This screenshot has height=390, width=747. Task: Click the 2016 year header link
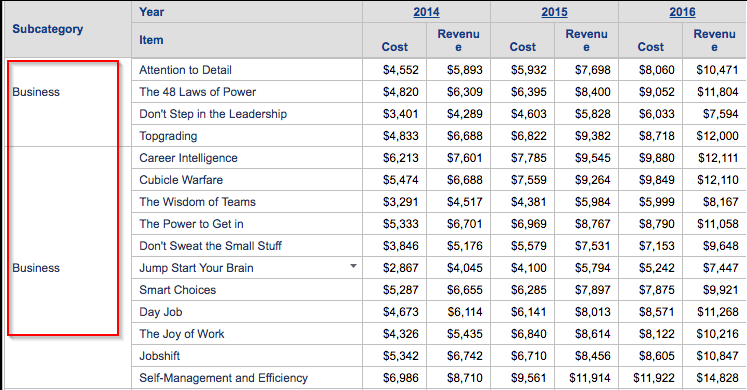[x=682, y=12]
